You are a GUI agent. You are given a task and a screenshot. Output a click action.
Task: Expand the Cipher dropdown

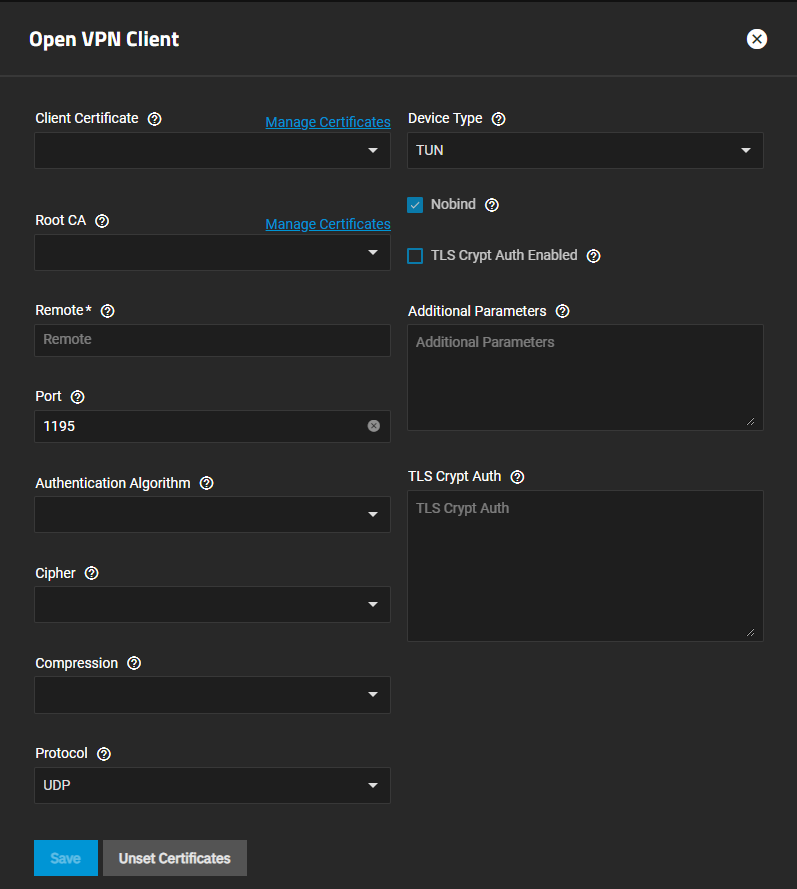[x=213, y=604]
